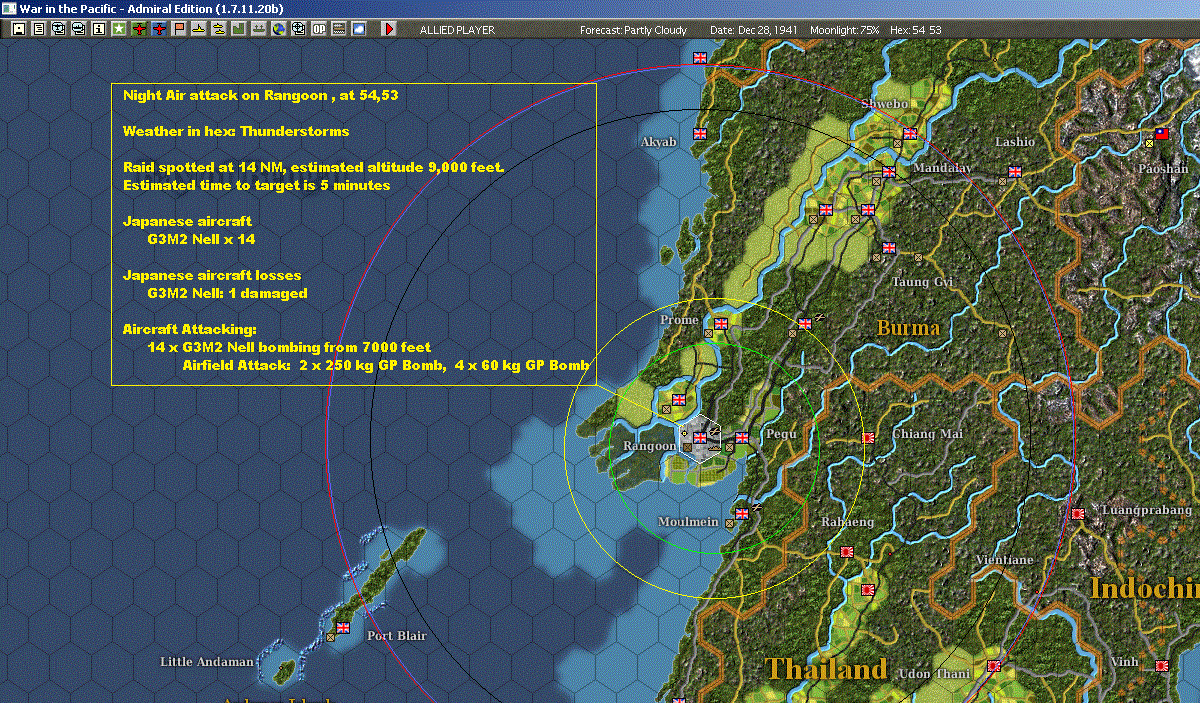Open the document list toolbar icon
Screen dimensions: 1200x703
pos(39,29)
